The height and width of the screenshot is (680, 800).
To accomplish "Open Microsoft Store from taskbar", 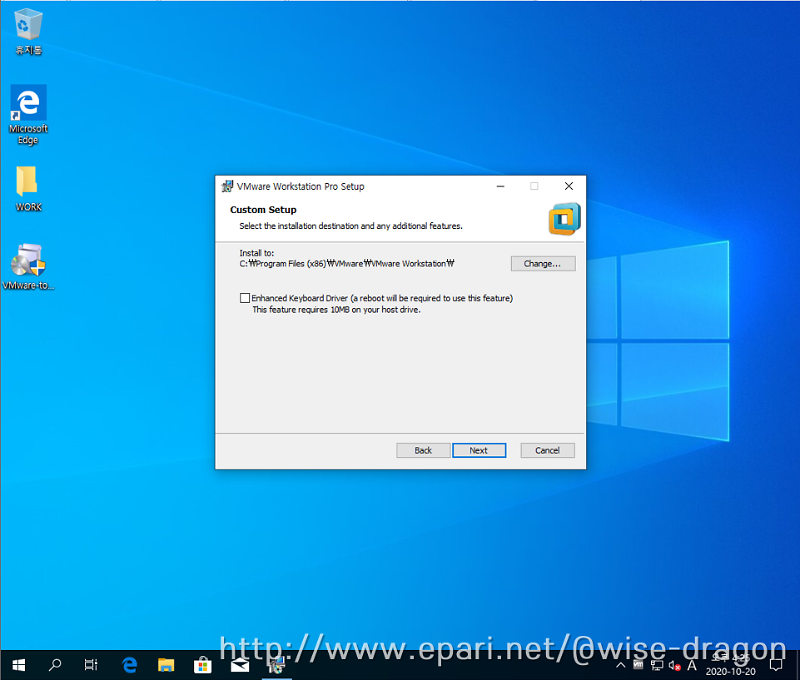I will (203, 665).
